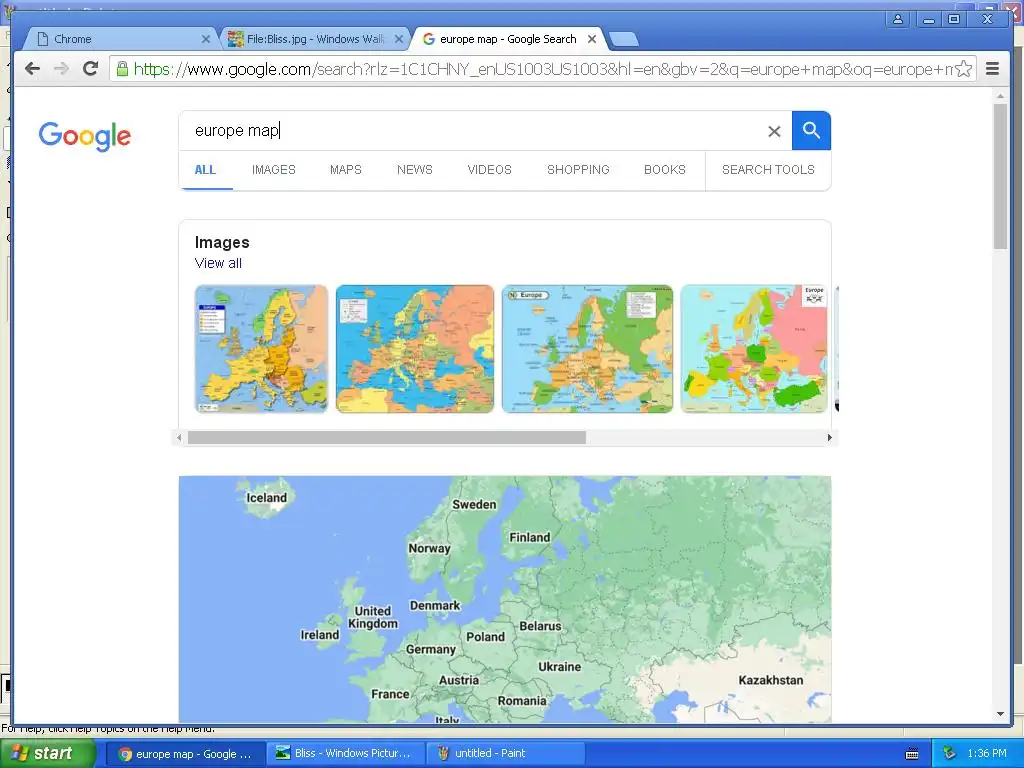Open the first yellow Europe map thumbnail
This screenshot has width=1024, height=768.
261,349
